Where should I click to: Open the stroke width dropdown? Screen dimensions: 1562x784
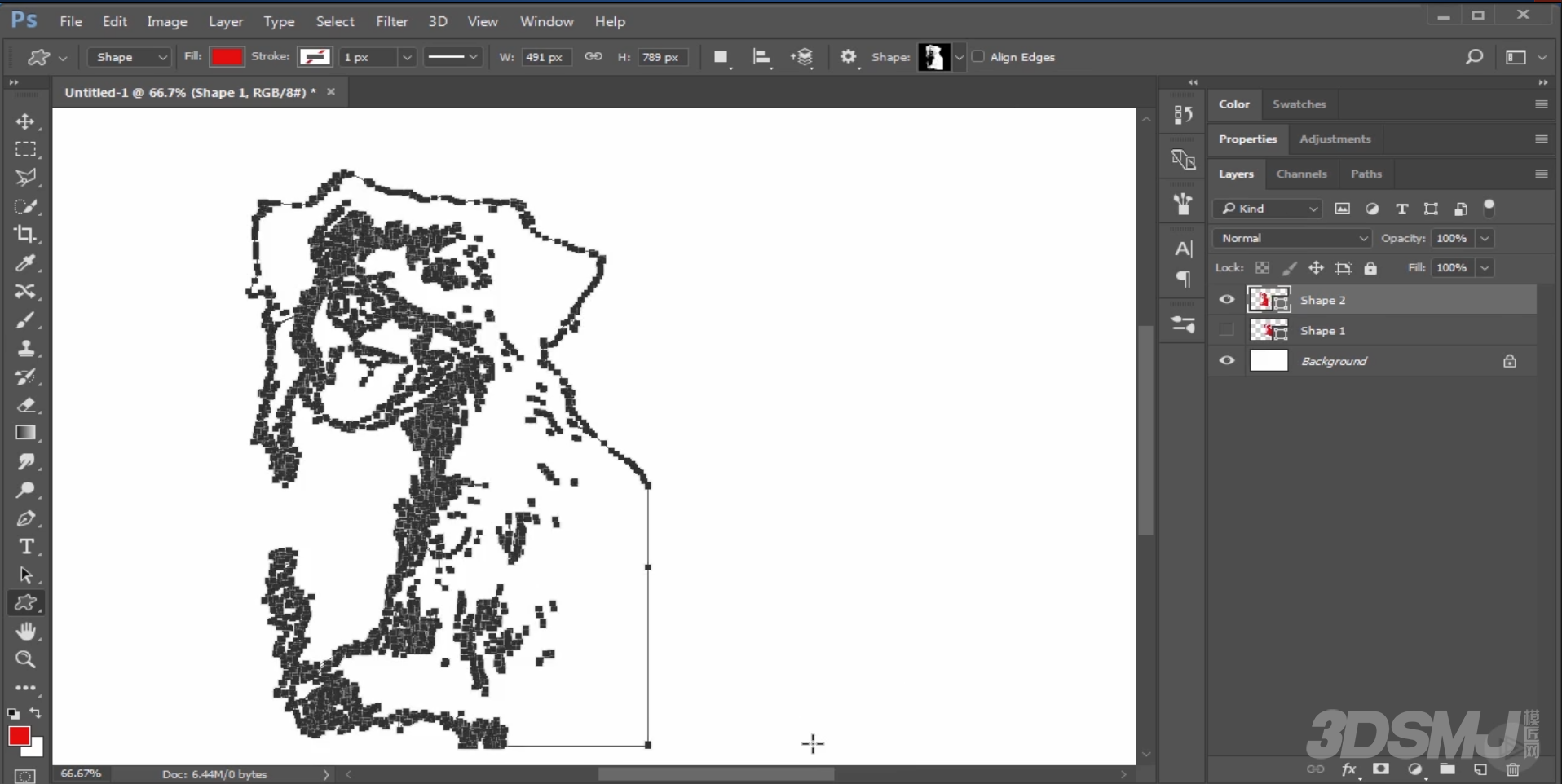coord(407,57)
